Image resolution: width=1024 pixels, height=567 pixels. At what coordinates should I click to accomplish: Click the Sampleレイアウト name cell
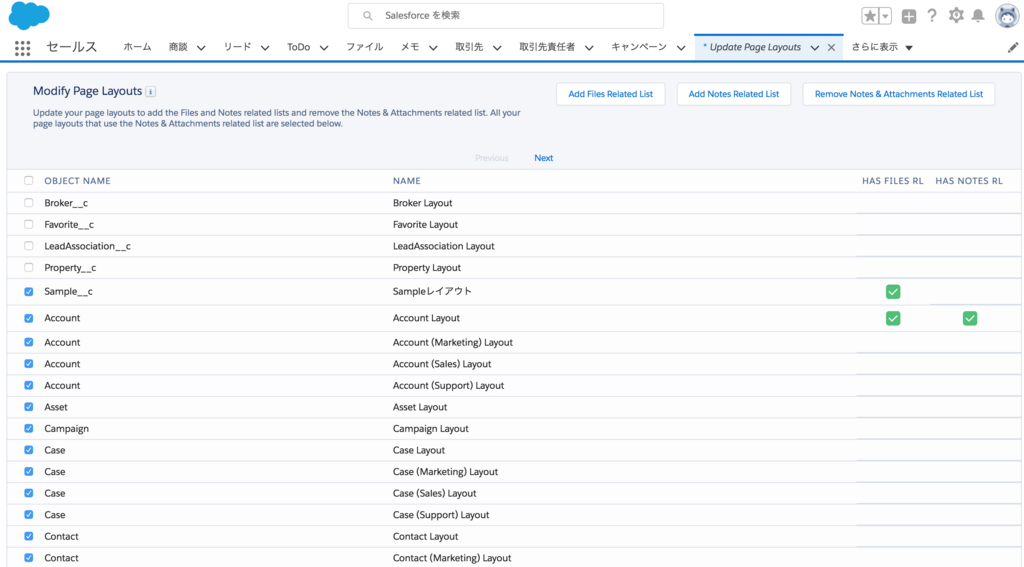point(432,291)
